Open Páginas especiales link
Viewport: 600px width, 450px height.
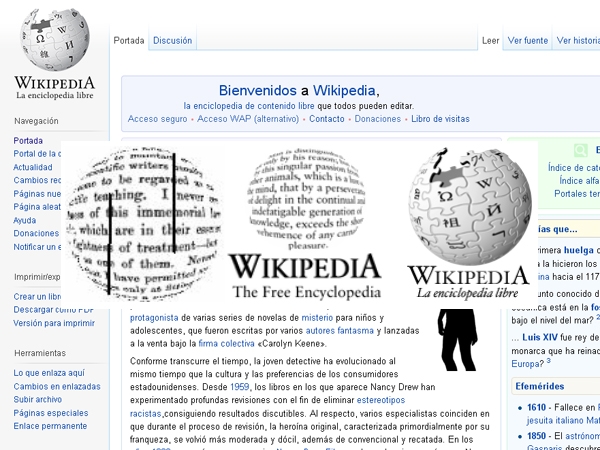pos(51,413)
